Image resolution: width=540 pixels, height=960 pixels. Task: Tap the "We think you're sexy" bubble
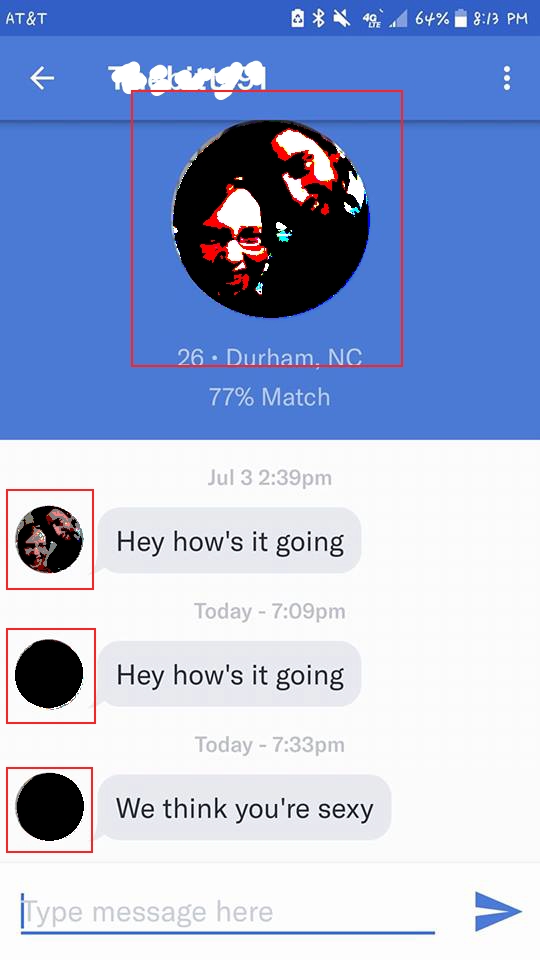(244, 808)
